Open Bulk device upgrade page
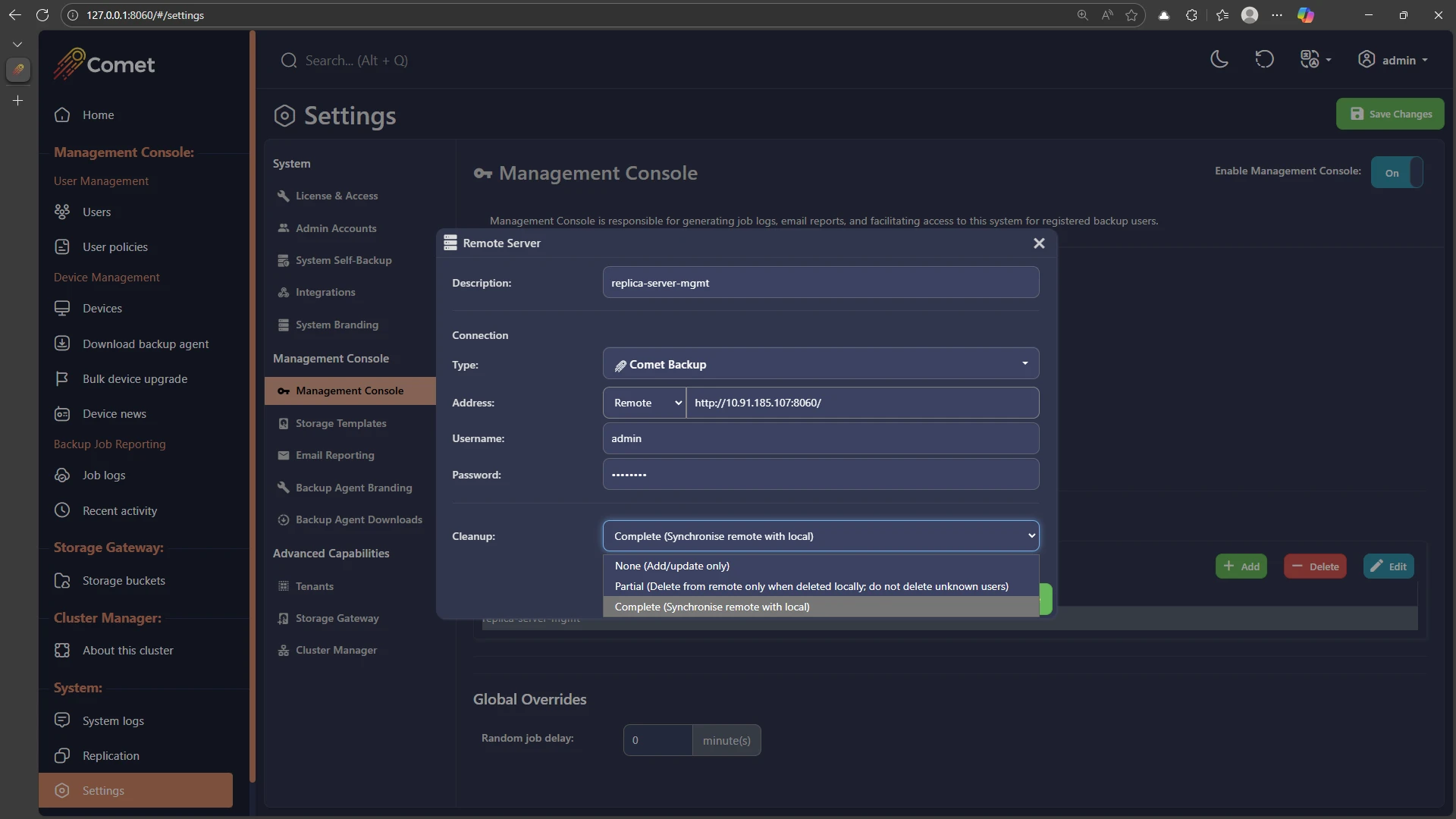Image resolution: width=1456 pixels, height=819 pixels. pos(134,378)
